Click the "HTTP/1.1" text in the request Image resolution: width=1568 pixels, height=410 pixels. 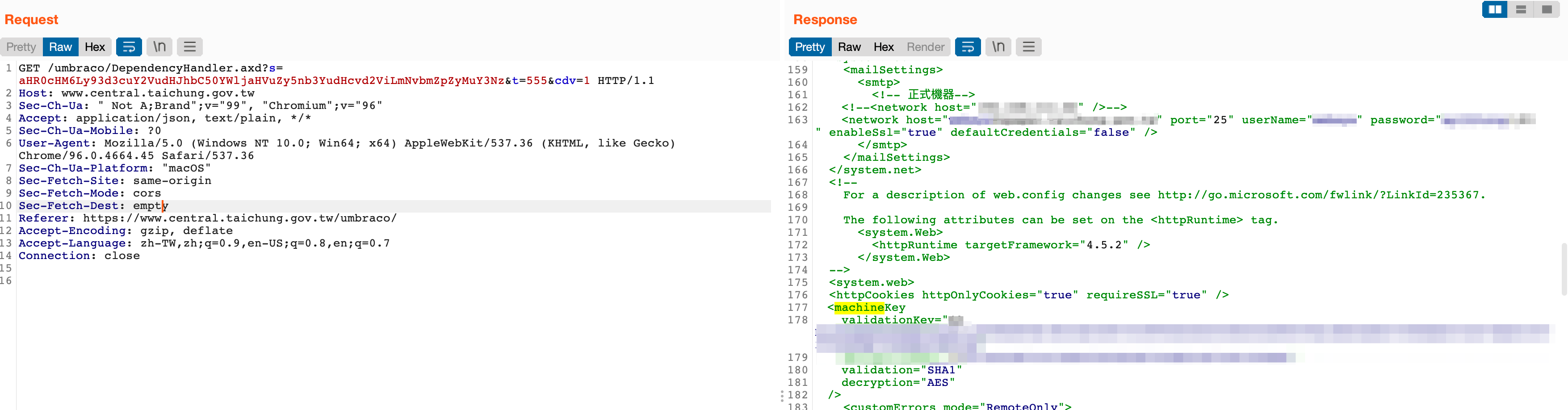click(626, 80)
